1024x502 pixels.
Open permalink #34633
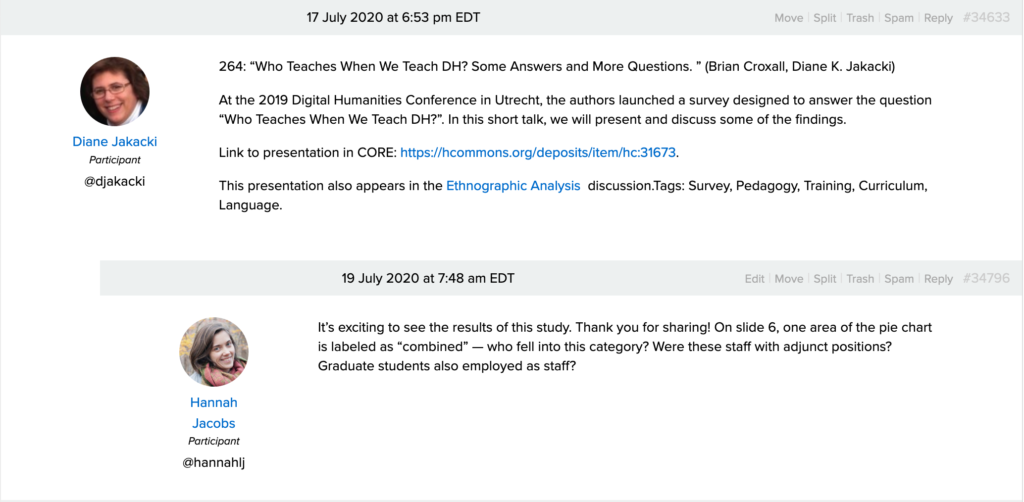point(986,18)
